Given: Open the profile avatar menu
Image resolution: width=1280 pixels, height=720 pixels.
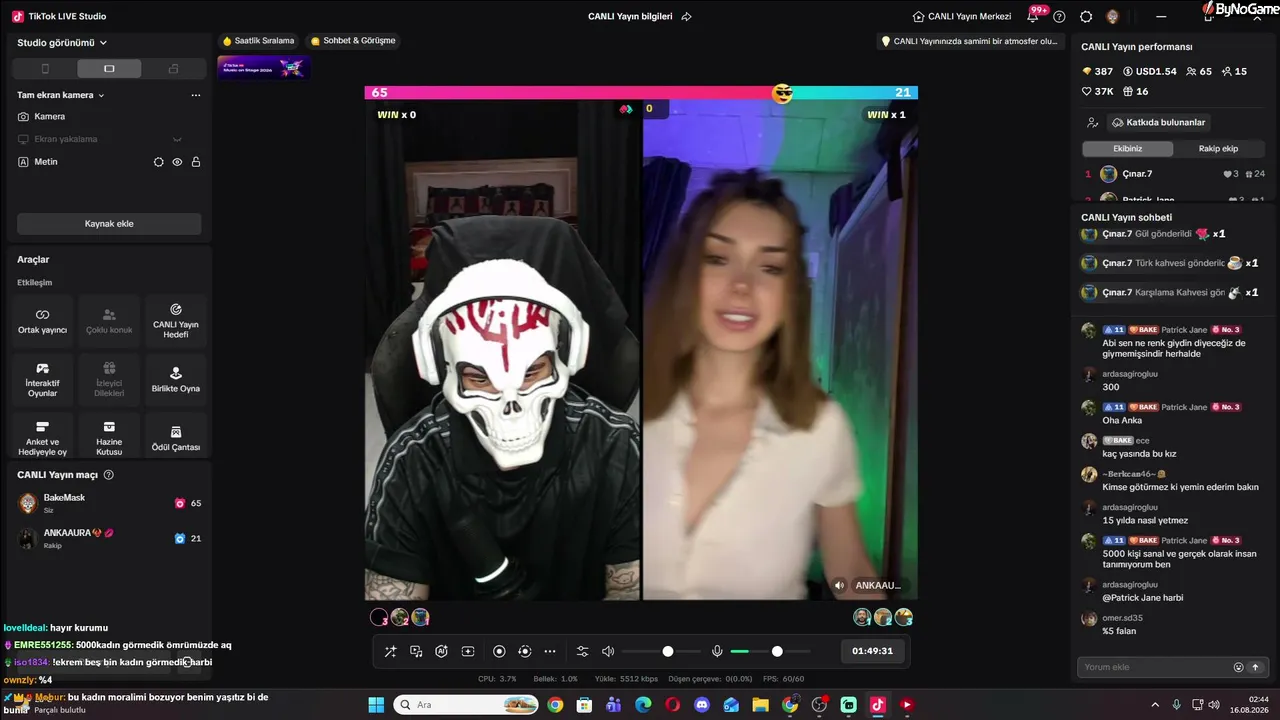Looking at the screenshot, I should pyautogui.click(x=1112, y=17).
